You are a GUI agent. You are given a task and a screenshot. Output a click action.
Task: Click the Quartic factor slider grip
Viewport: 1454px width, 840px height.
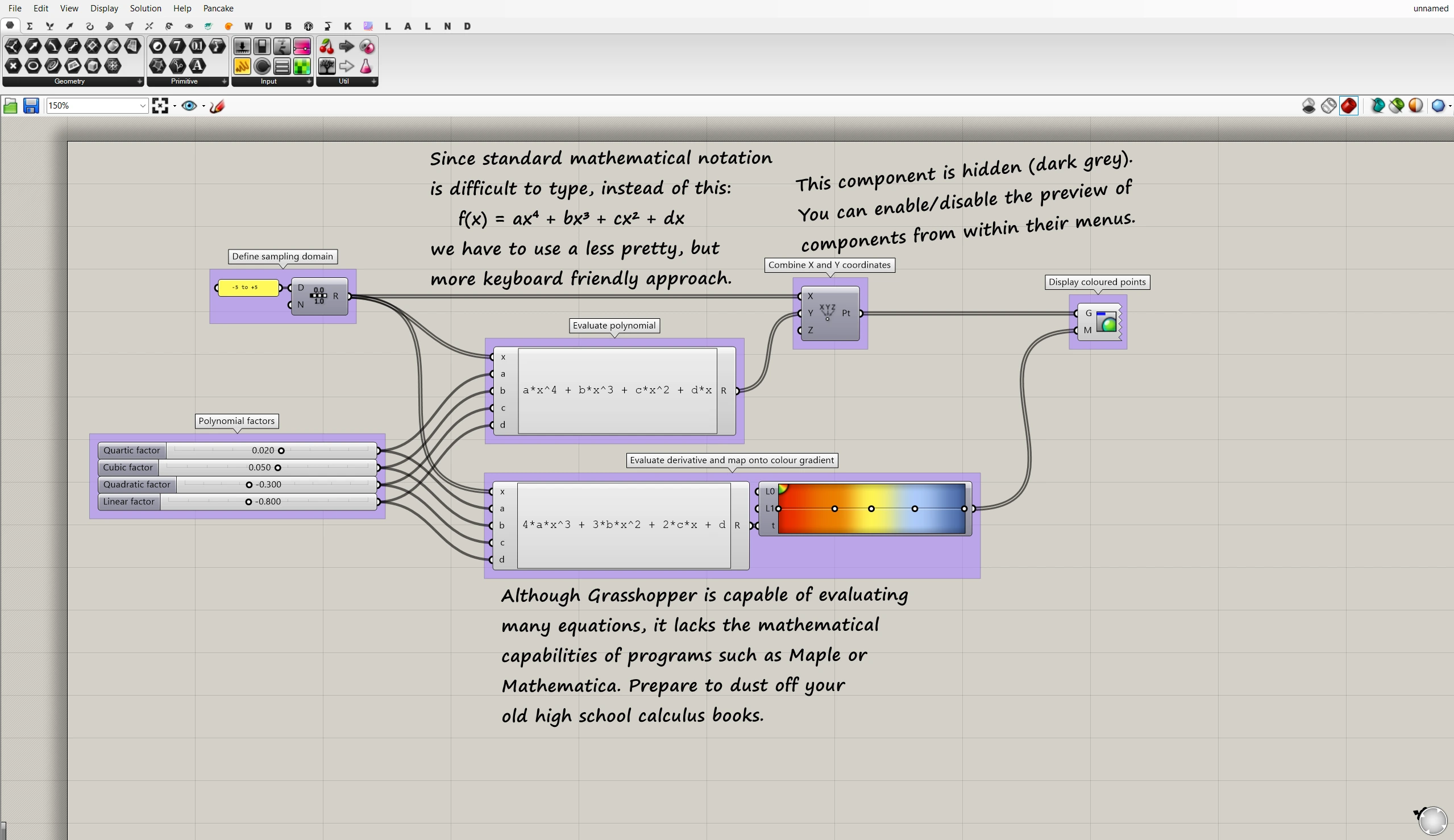[281, 451]
